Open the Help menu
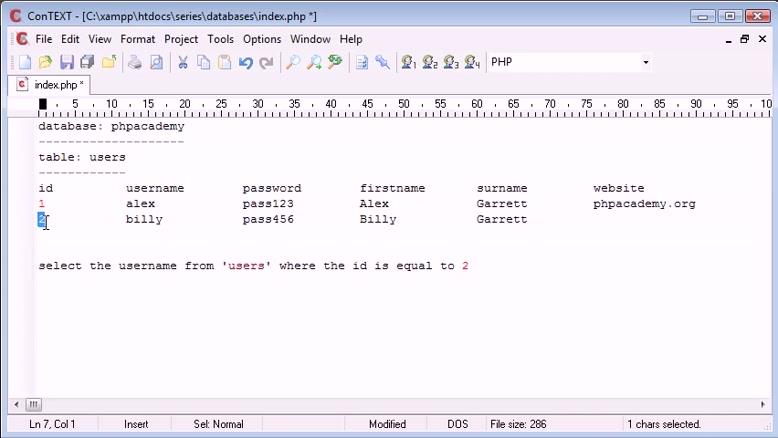 tap(351, 39)
